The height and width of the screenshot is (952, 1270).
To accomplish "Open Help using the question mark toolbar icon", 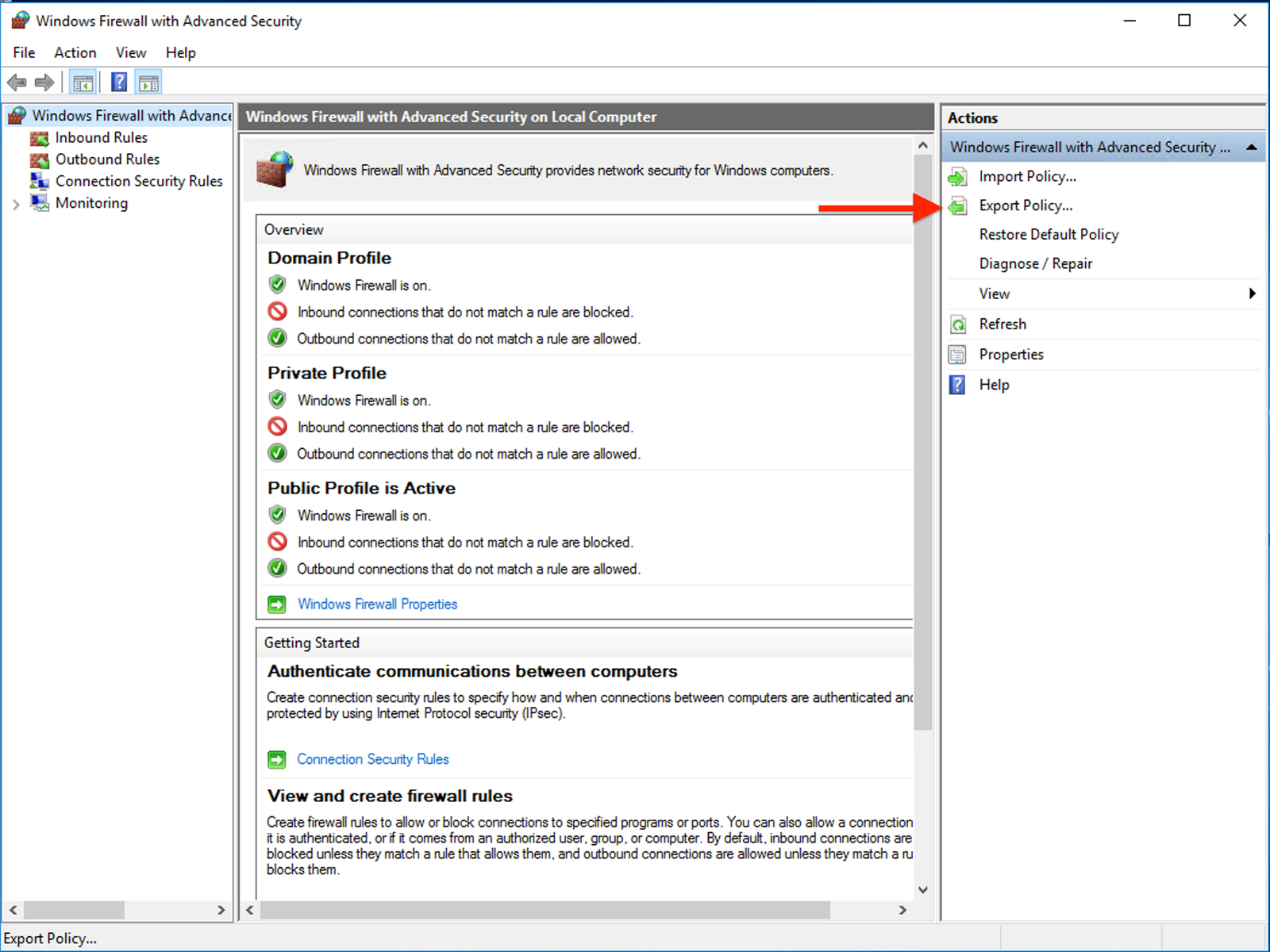I will [118, 82].
